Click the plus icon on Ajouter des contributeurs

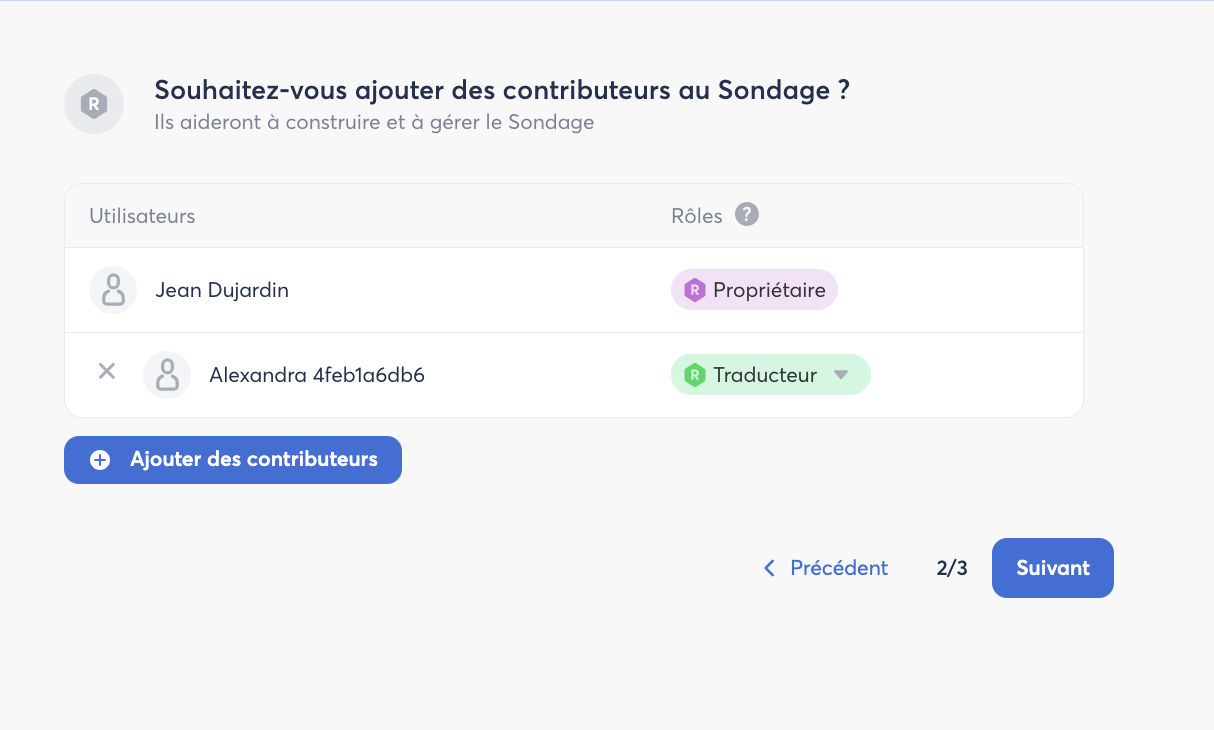click(x=100, y=460)
